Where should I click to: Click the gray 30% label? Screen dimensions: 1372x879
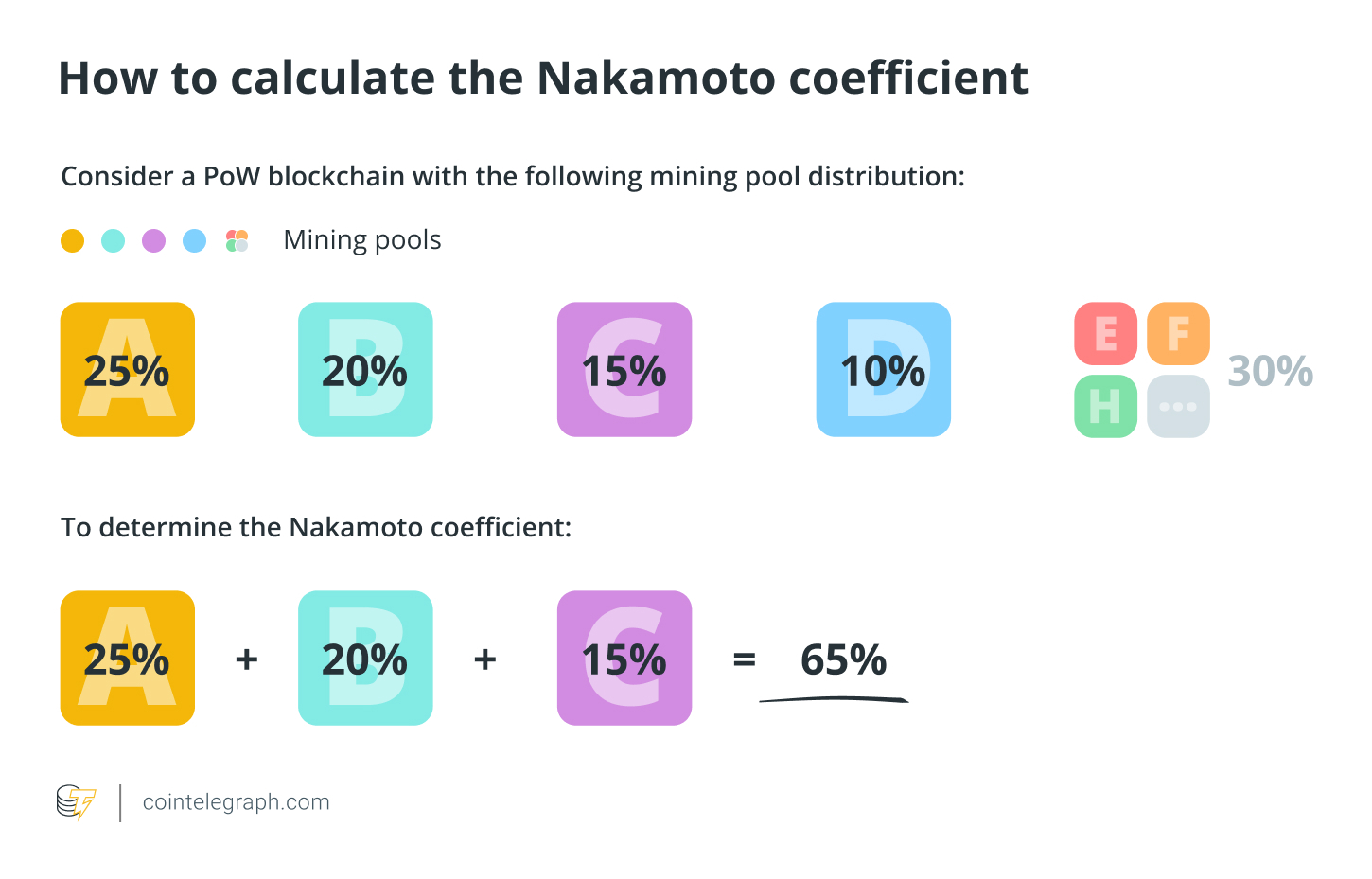coord(1271,371)
